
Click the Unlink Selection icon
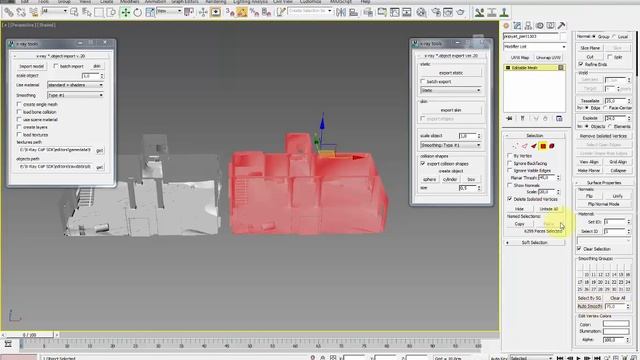21,12
